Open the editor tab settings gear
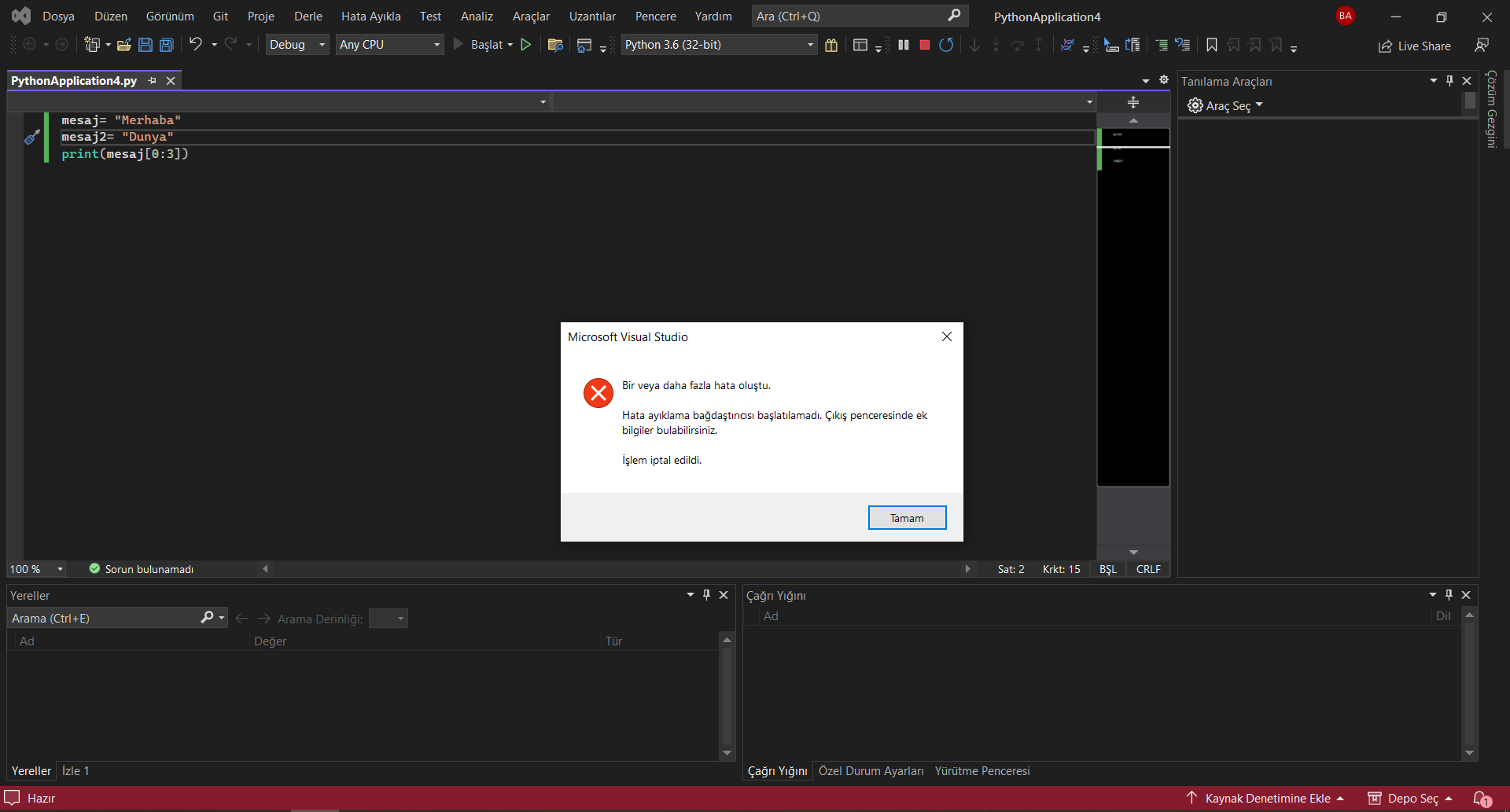This screenshot has width=1510, height=812. 1164,80
